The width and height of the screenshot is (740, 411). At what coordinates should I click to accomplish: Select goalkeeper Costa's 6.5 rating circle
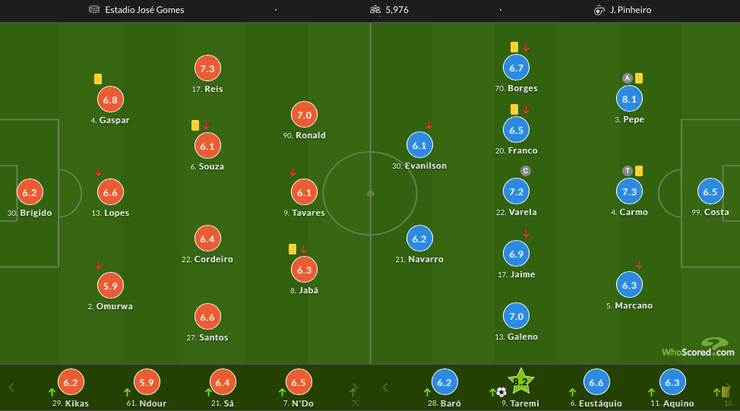click(x=711, y=192)
